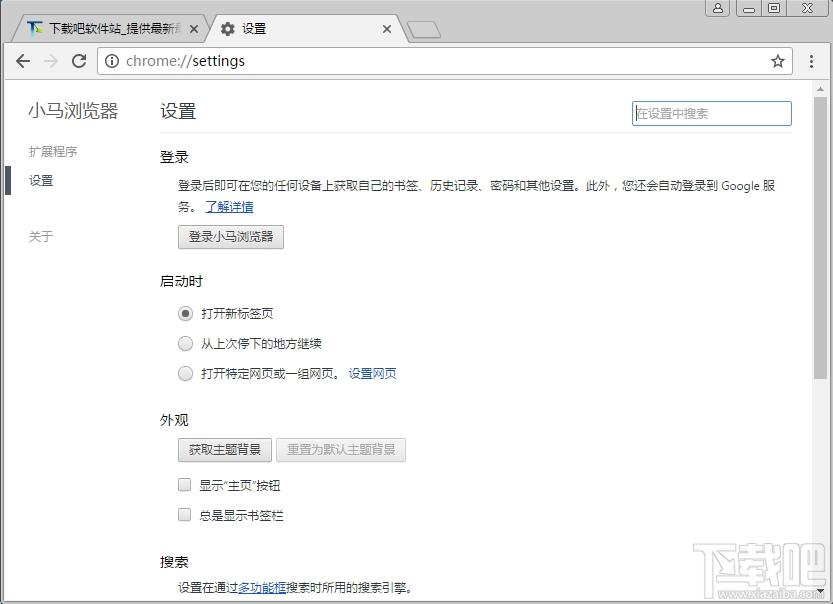Viewport: 833px width, 604px height.
Task: Click the site info icon in address bar
Action: pos(112,61)
